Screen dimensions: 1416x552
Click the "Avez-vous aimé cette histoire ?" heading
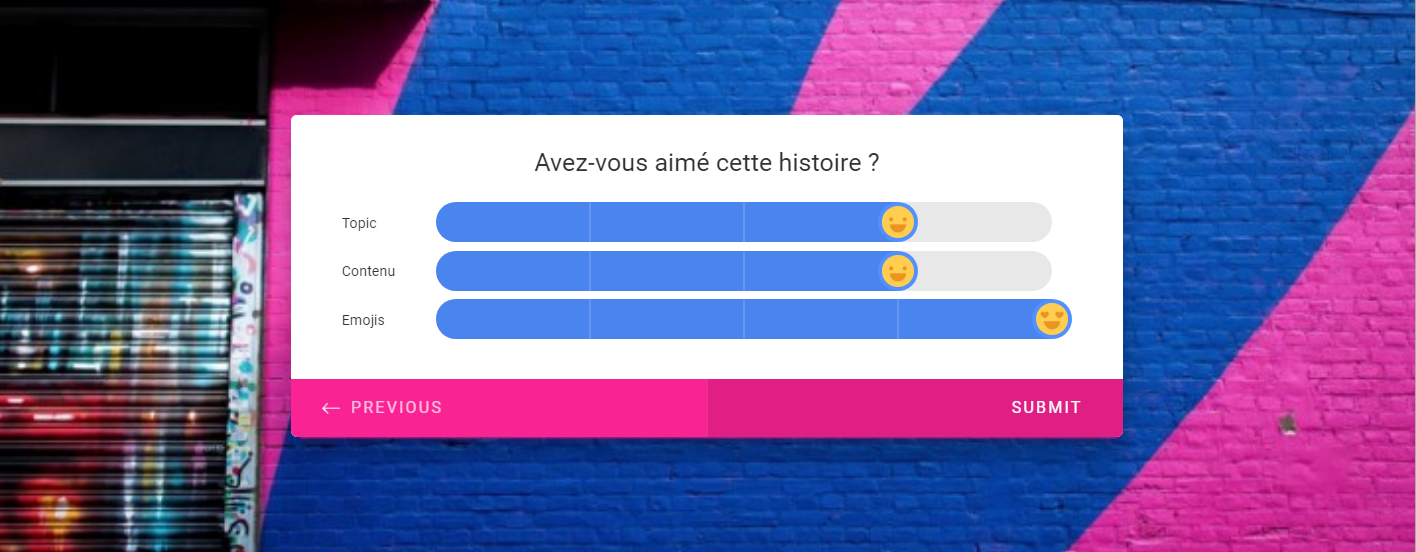pos(706,163)
